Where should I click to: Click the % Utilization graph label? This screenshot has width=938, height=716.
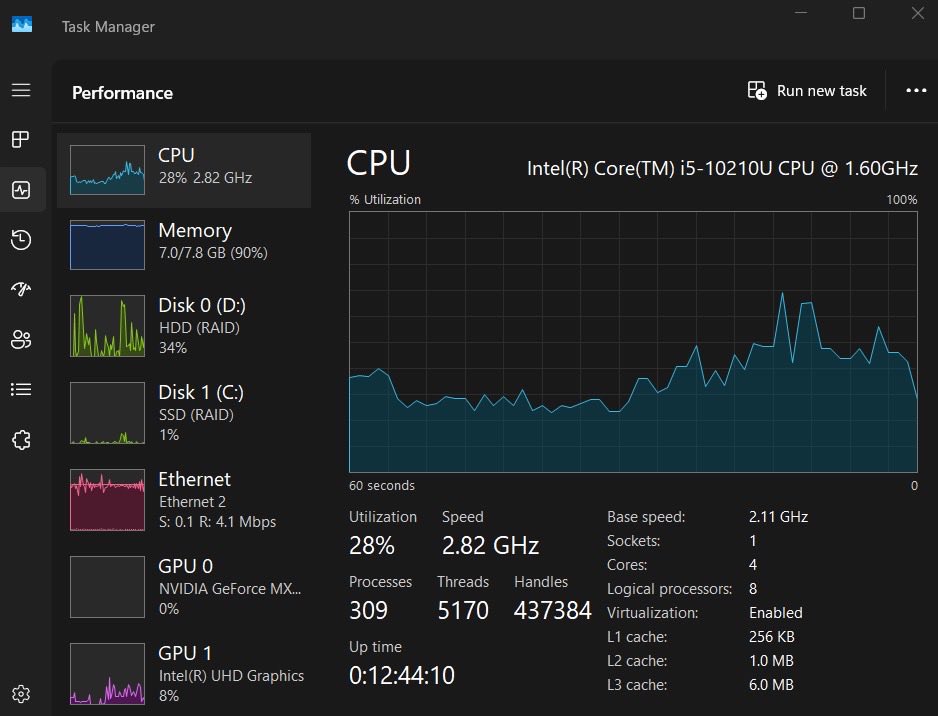coord(385,200)
